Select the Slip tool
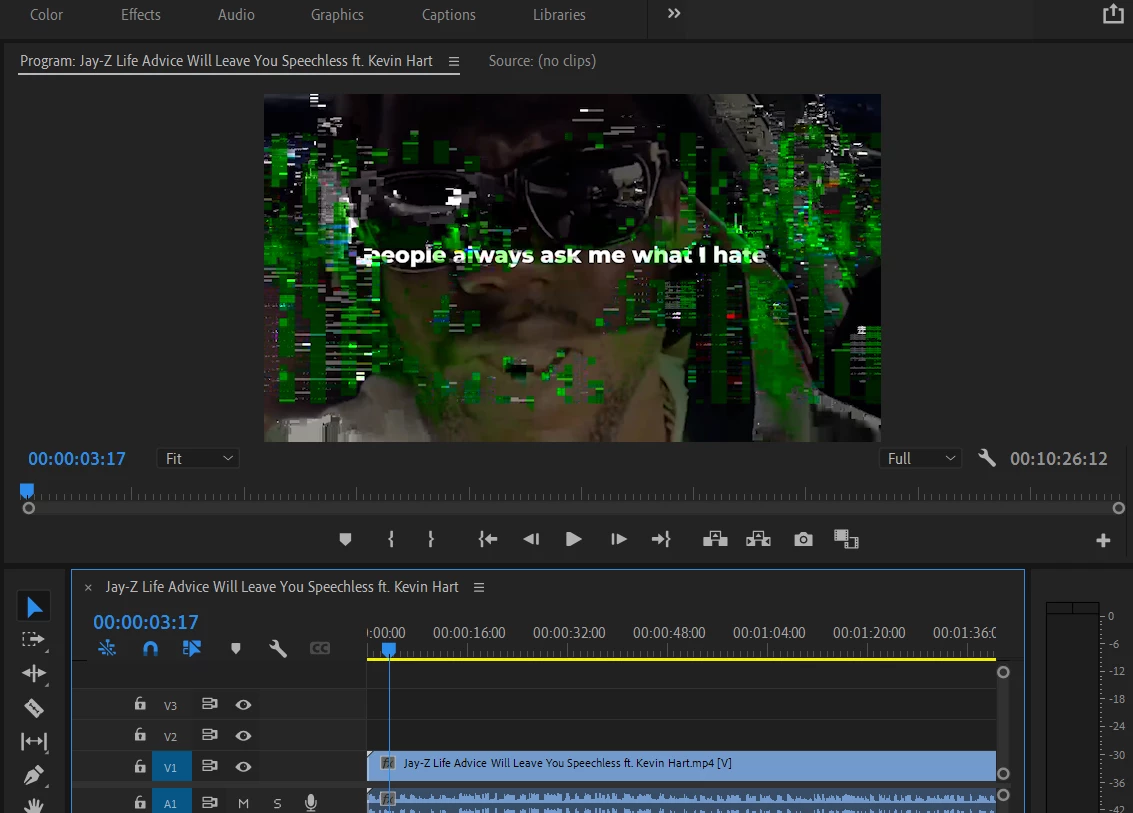The width and height of the screenshot is (1133, 813). [x=33, y=741]
